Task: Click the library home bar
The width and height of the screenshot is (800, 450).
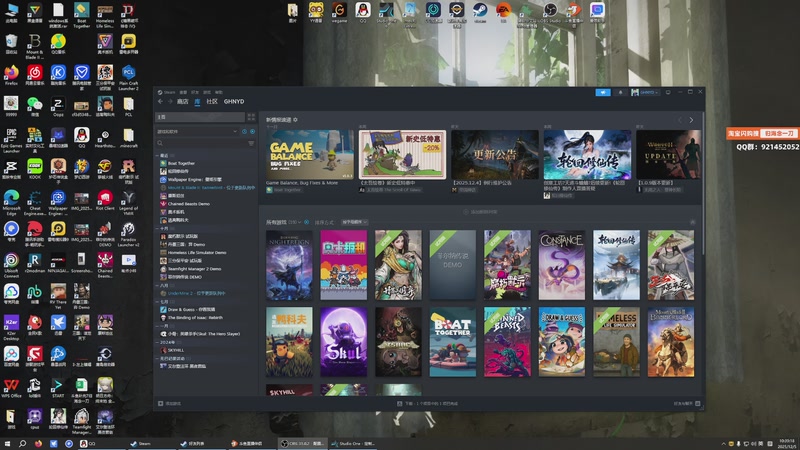Action: point(200,117)
